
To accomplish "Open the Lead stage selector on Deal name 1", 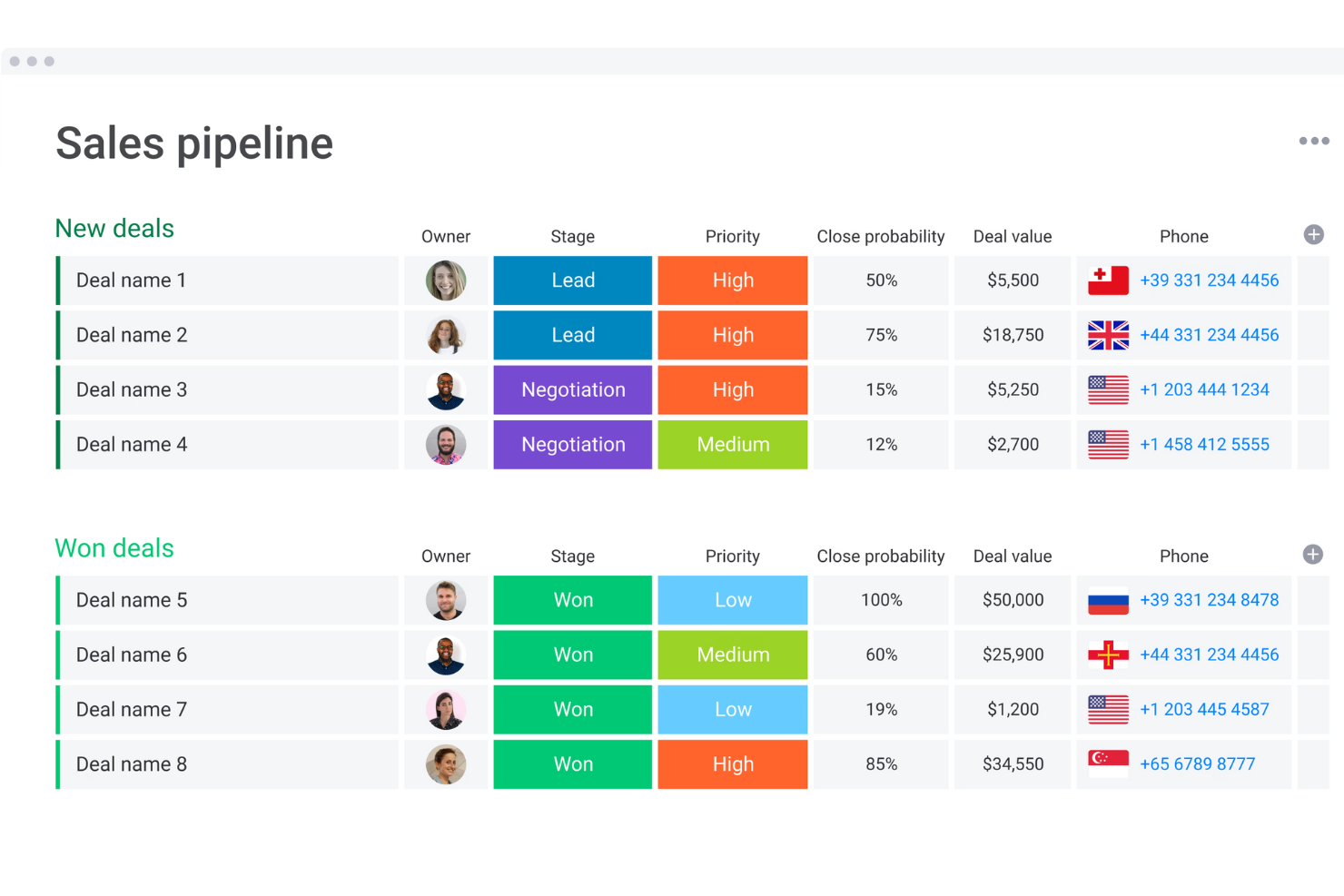I will [572, 281].
